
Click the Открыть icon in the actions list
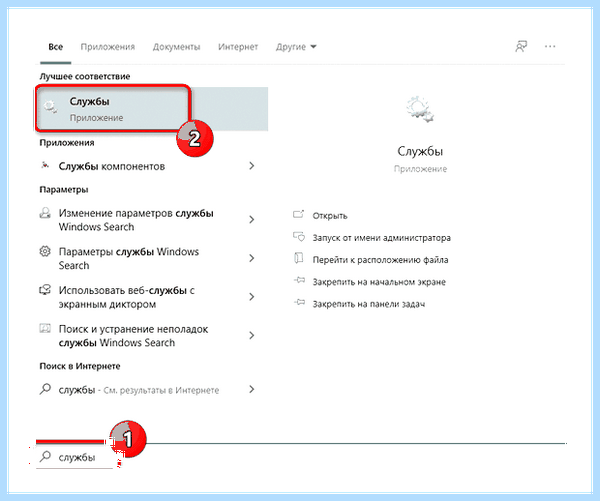pyautogui.click(x=298, y=214)
